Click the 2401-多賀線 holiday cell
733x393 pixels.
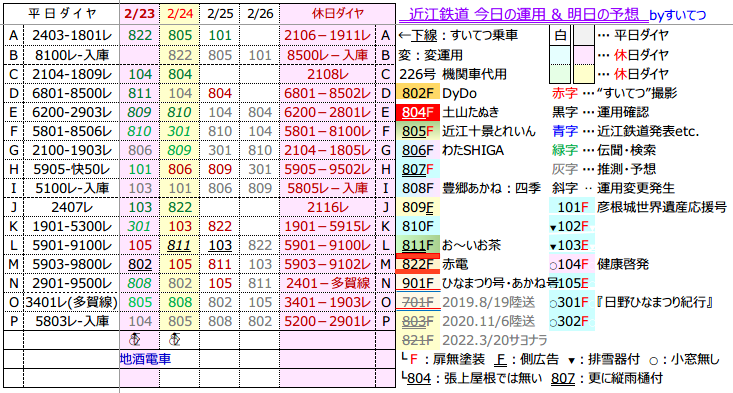pos(328,283)
